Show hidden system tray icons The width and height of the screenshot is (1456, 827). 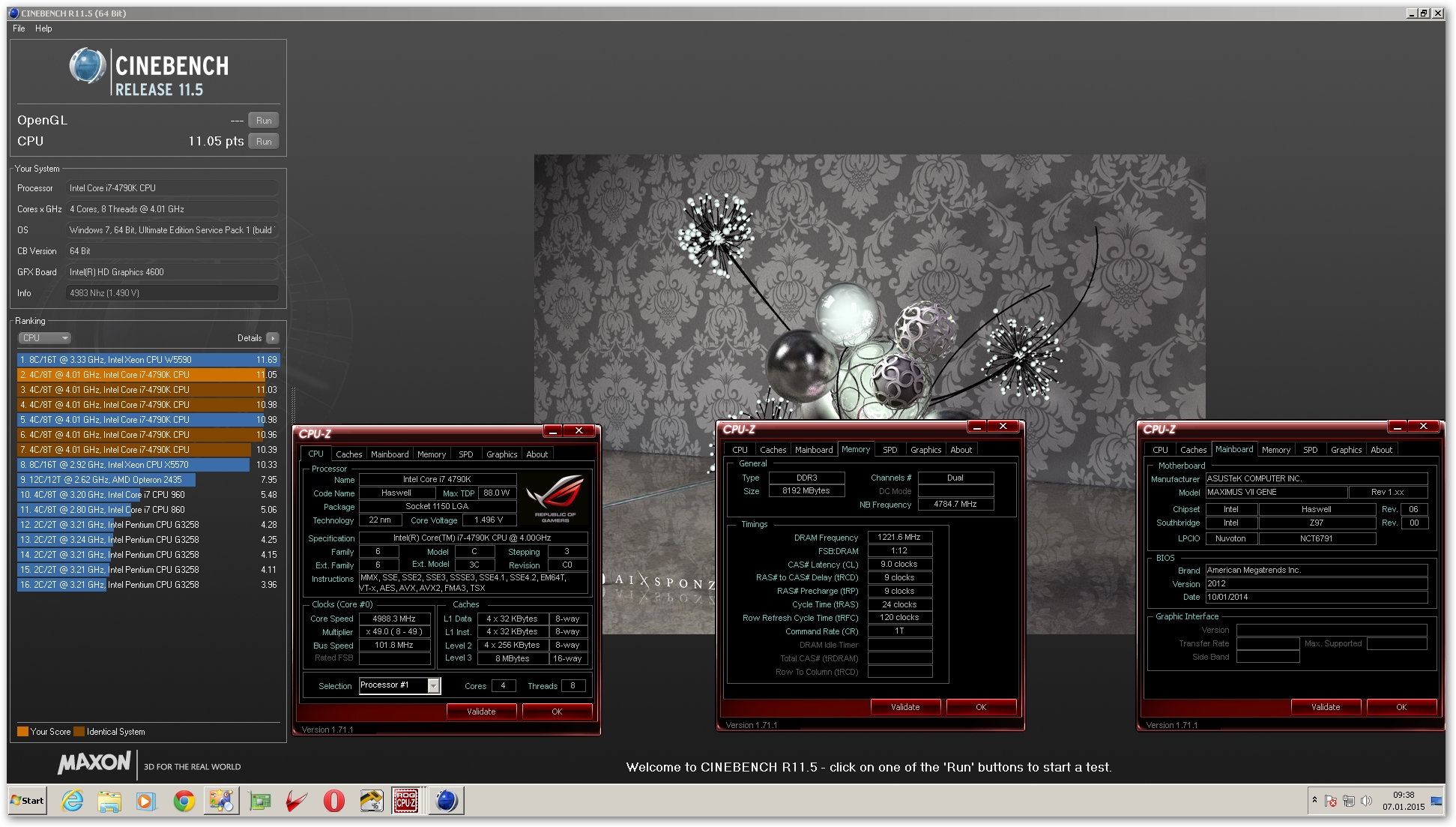(x=1314, y=800)
